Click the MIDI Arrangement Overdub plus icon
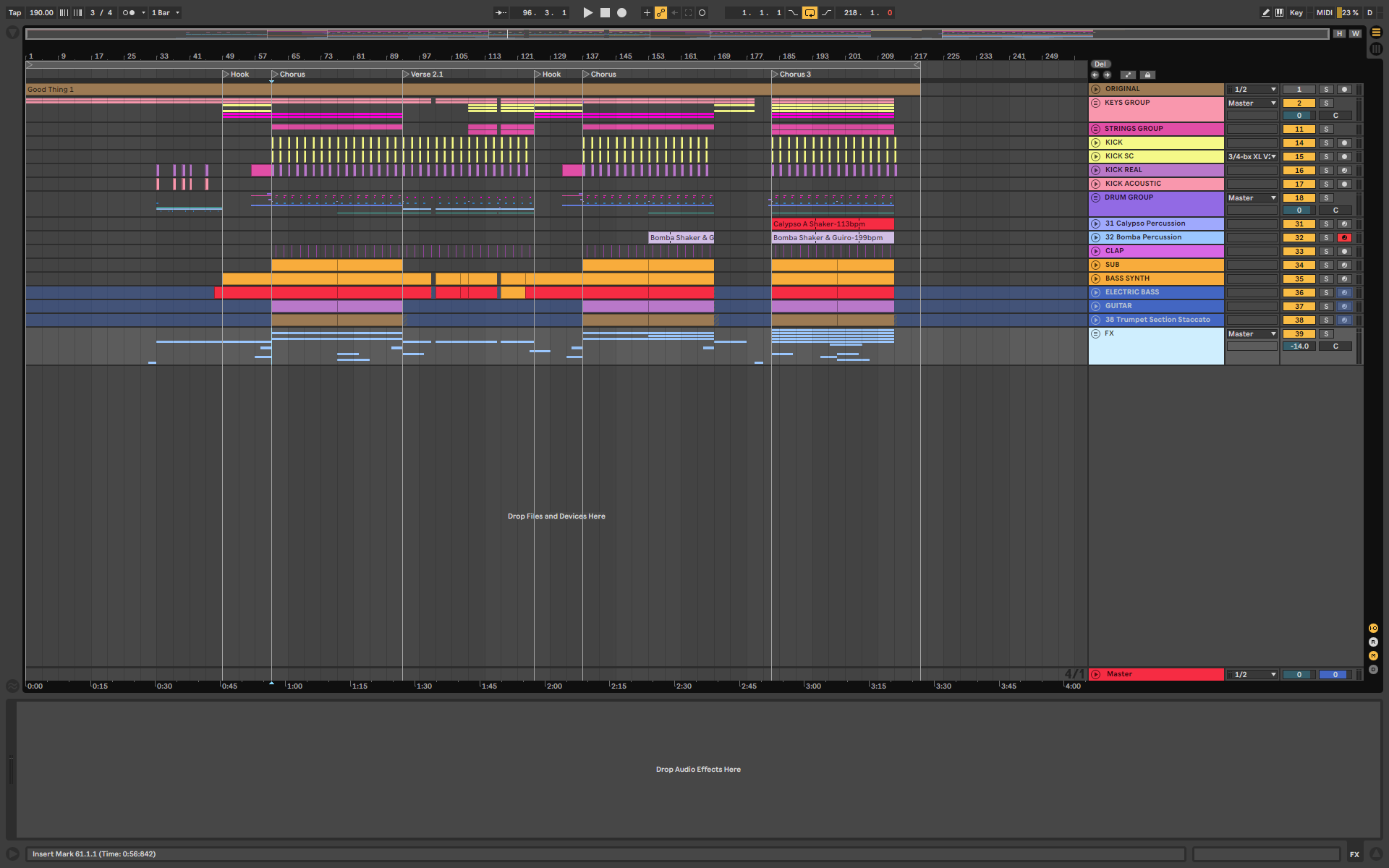 click(x=647, y=12)
